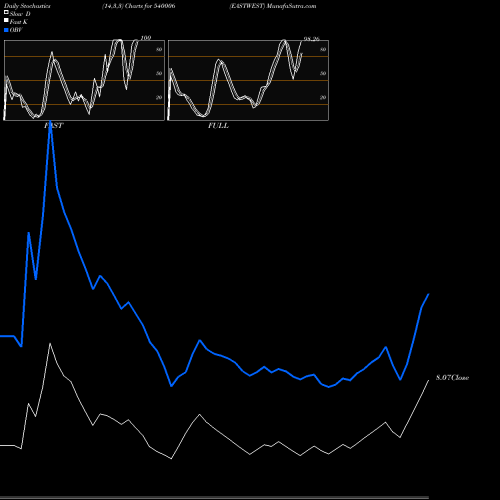Click the end point of the white Close line
Viewport: 500px width, 500px height.
pos(429,380)
